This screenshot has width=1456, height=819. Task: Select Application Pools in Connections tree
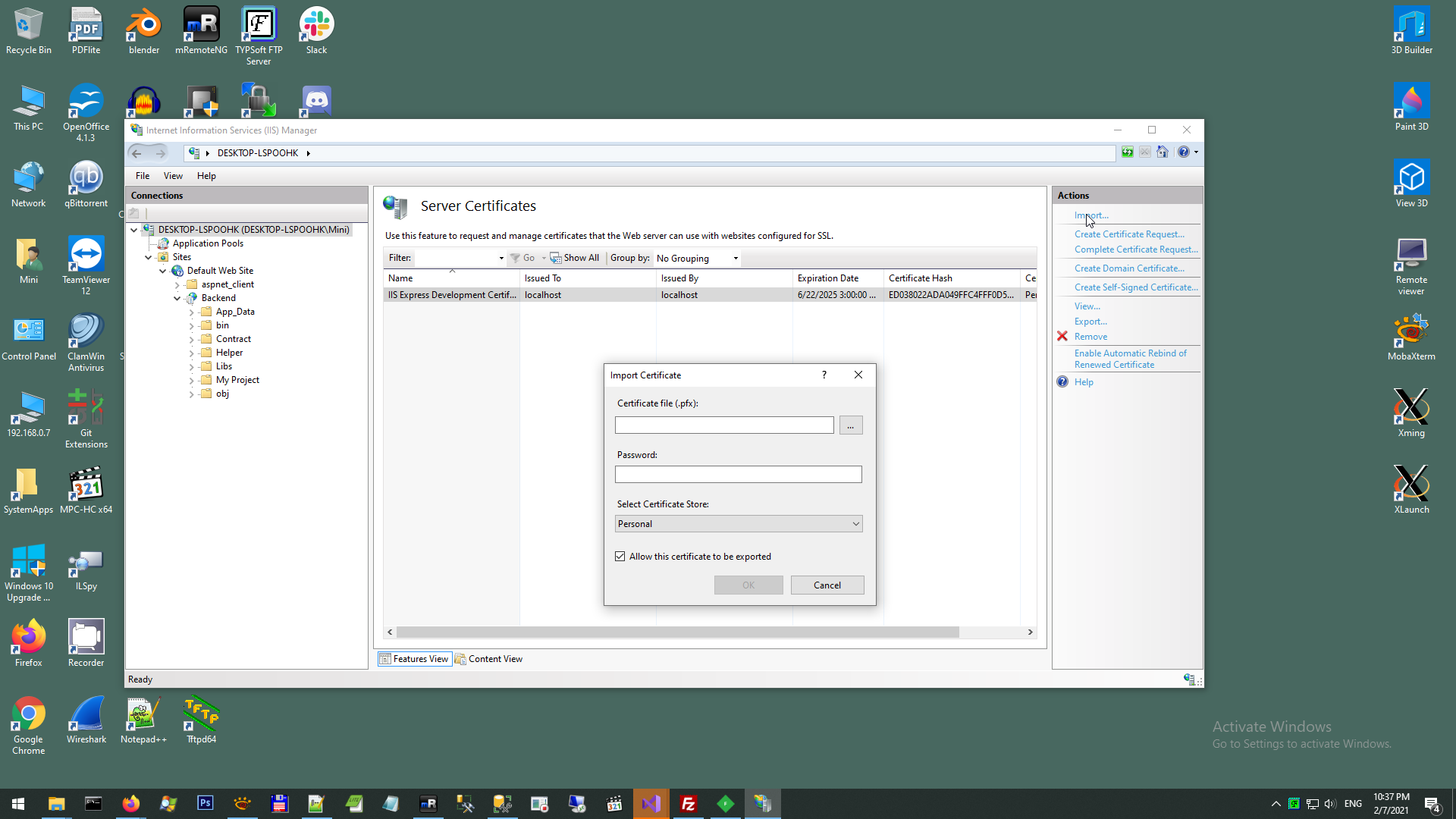coord(208,243)
